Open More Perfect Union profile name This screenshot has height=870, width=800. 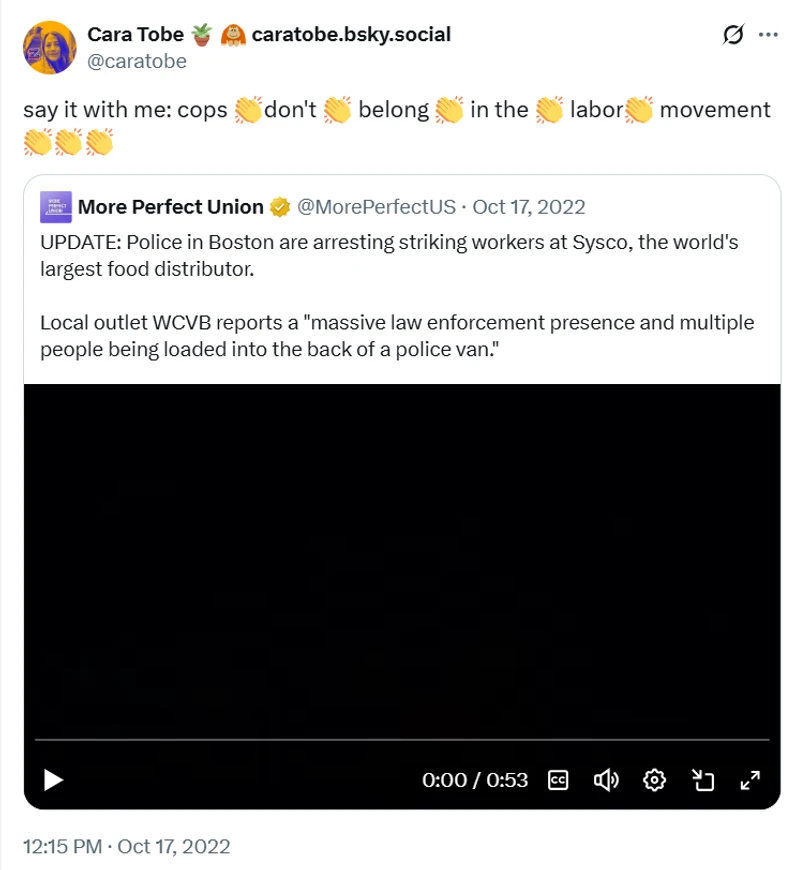point(170,207)
